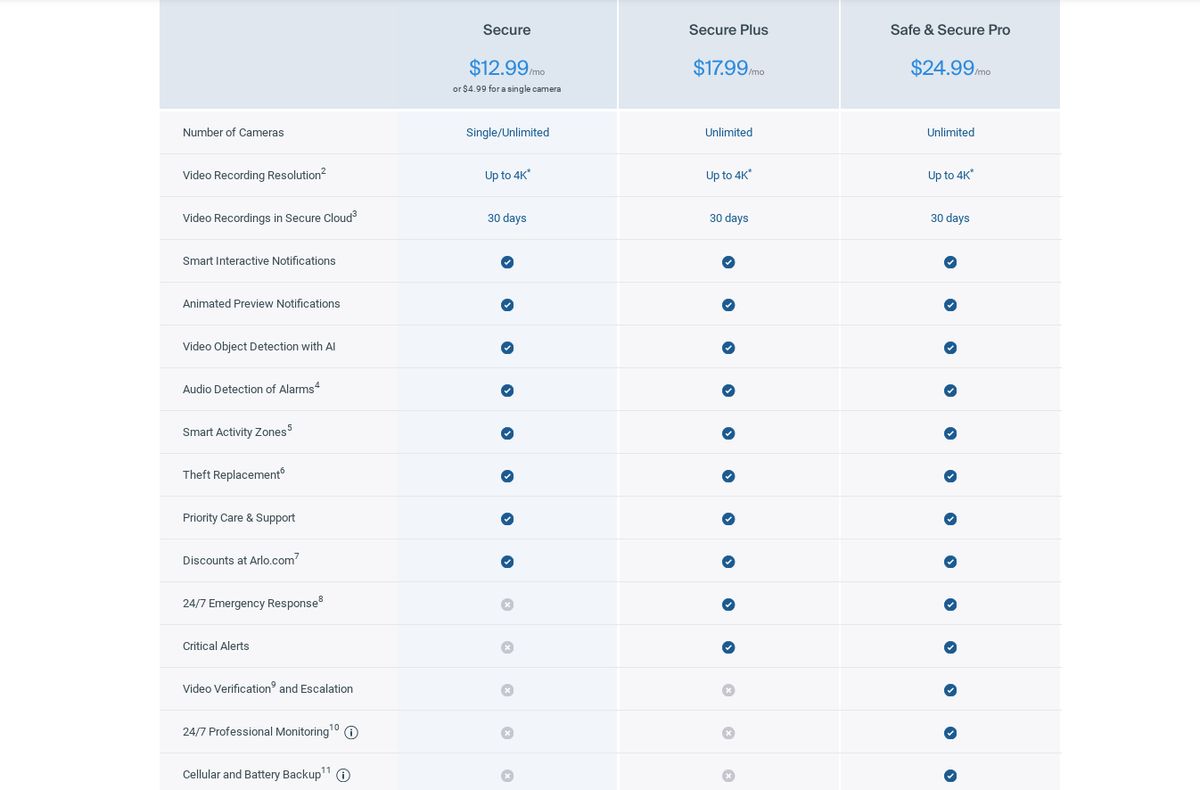Select the Secure plan header
Screen dimensions: 1200x790
507,30
